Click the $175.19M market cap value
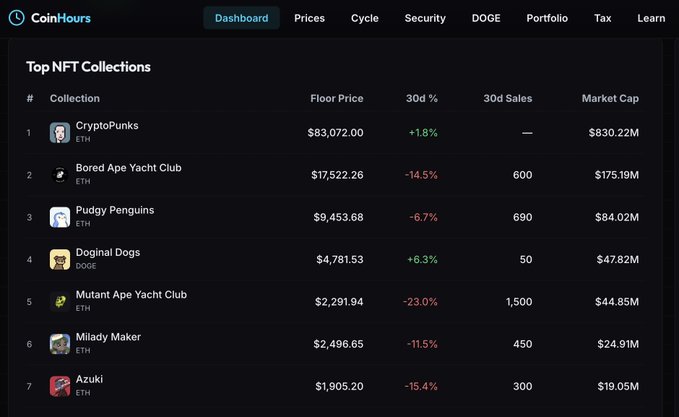679x417 pixels. [x=616, y=175]
